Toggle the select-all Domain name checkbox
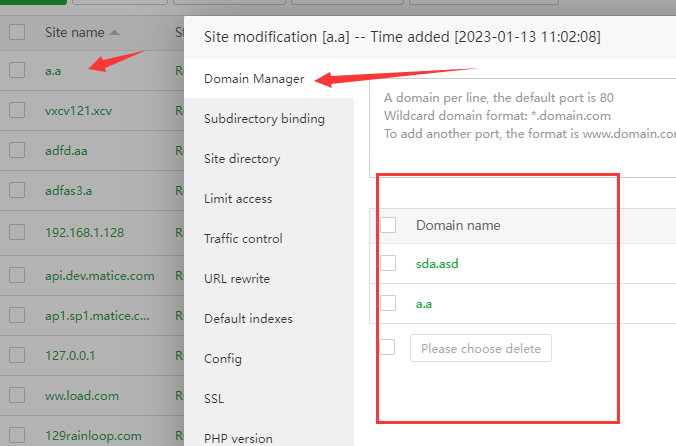This screenshot has width=676, height=446. (x=388, y=225)
